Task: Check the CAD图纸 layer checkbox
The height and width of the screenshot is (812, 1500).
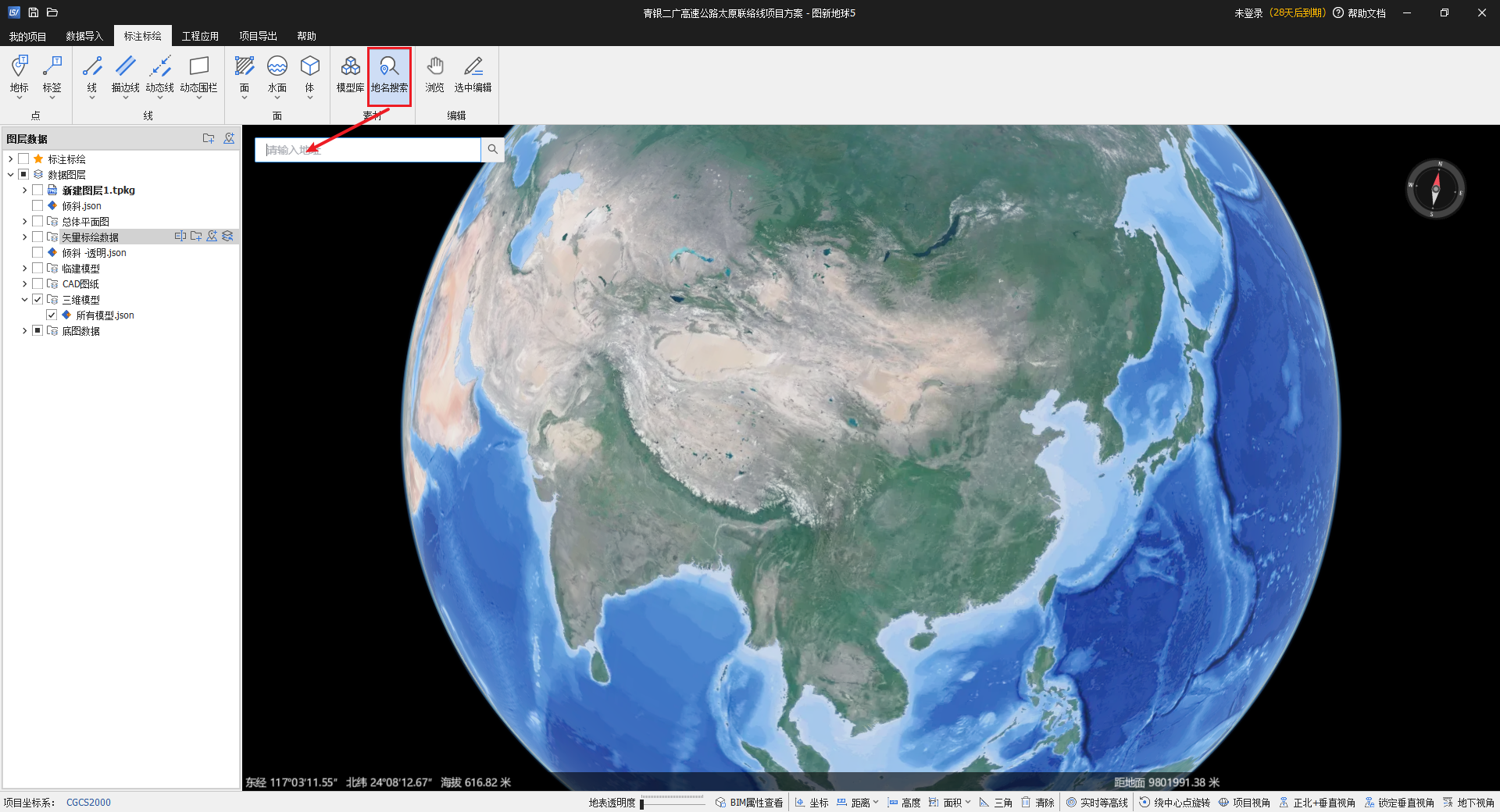Action: tap(37, 284)
